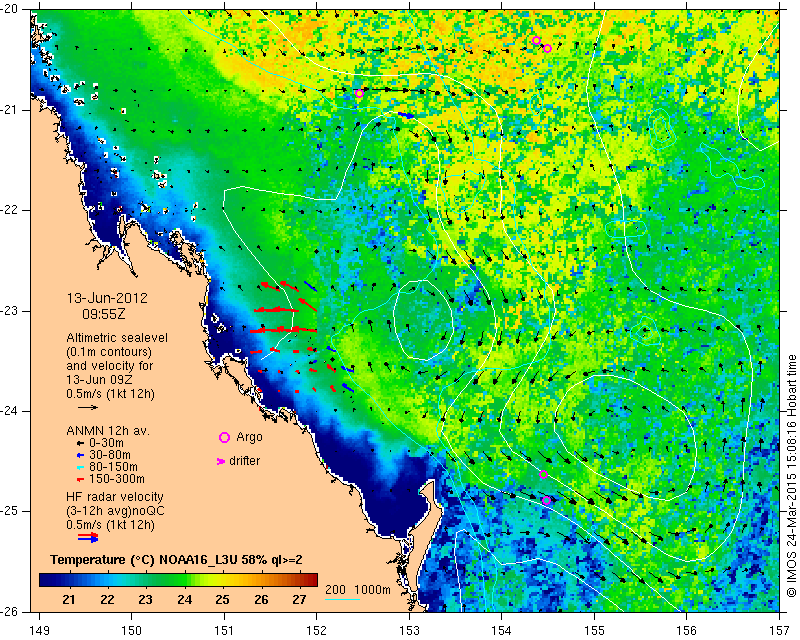Click the 'Altimetric sealevel' legend text
This screenshot has width=800, height=640.
click(x=117, y=338)
